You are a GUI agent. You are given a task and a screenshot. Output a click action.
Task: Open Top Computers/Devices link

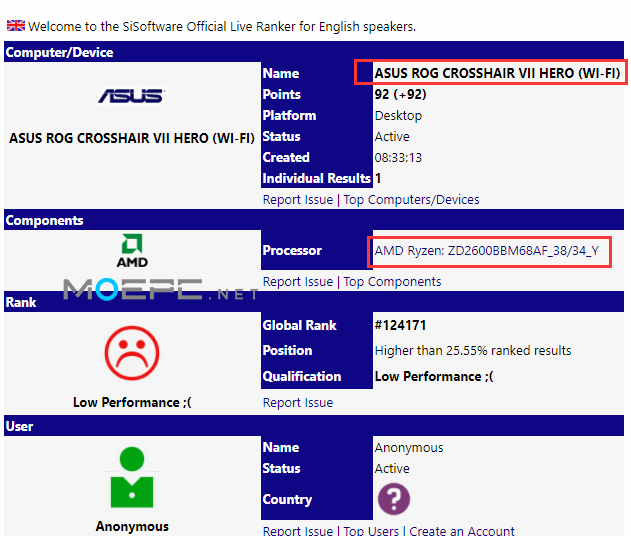pyautogui.click(x=411, y=200)
